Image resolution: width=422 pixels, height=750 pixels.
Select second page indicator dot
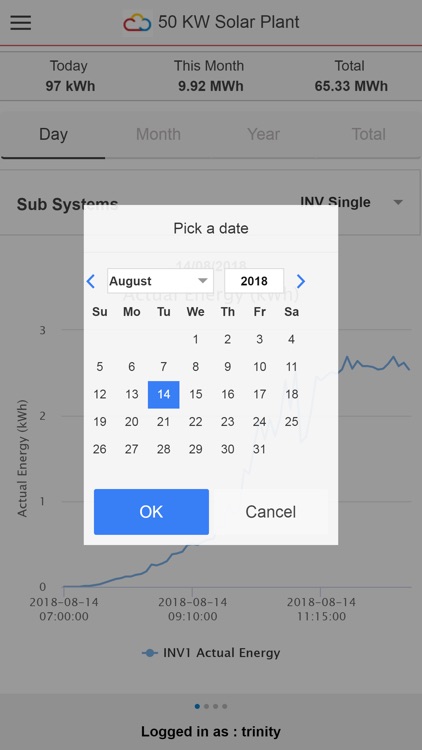tap(206, 706)
